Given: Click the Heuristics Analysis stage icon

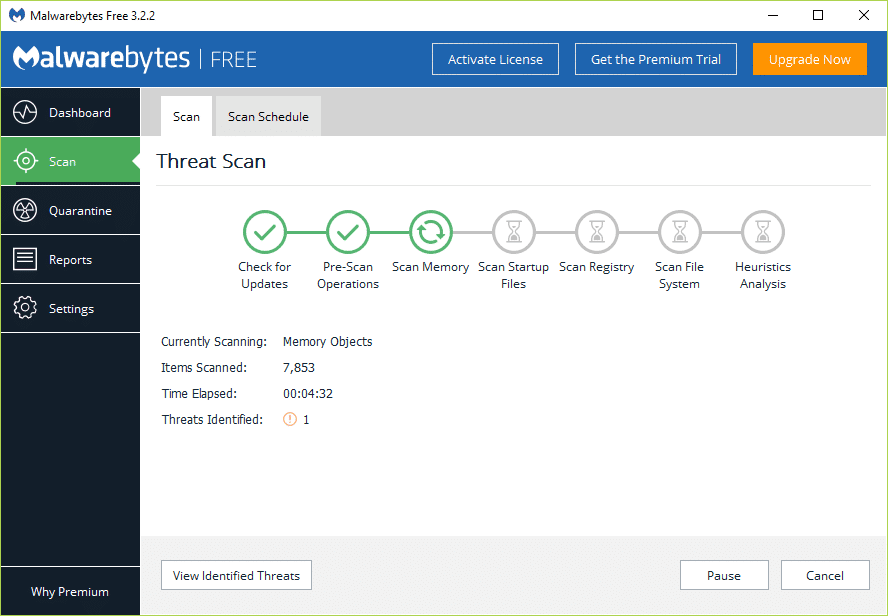Looking at the screenshot, I should click(x=762, y=231).
